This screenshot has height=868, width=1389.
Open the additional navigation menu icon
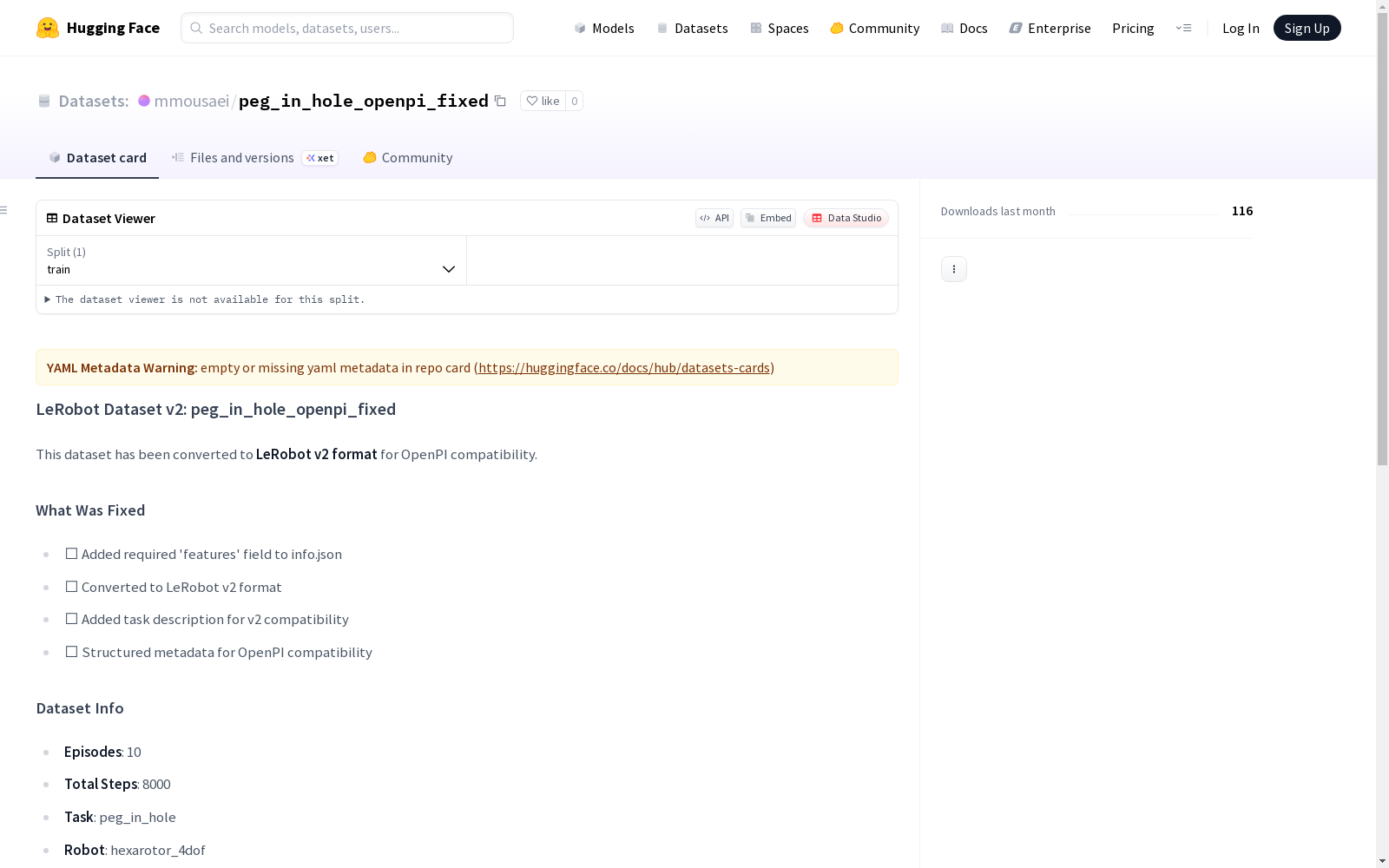pyautogui.click(x=1183, y=28)
